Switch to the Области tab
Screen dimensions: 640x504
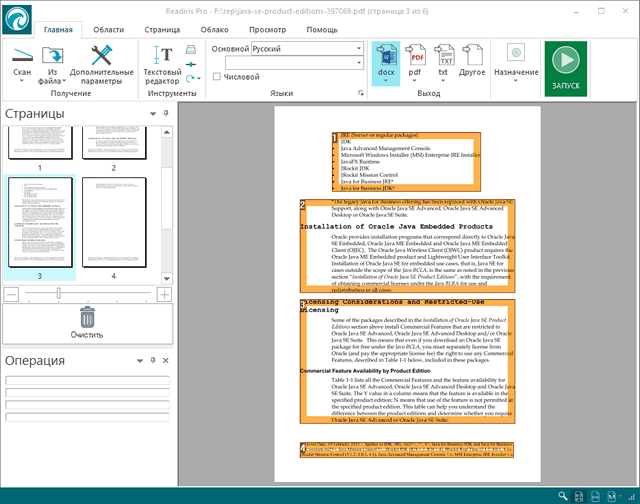pos(109,30)
